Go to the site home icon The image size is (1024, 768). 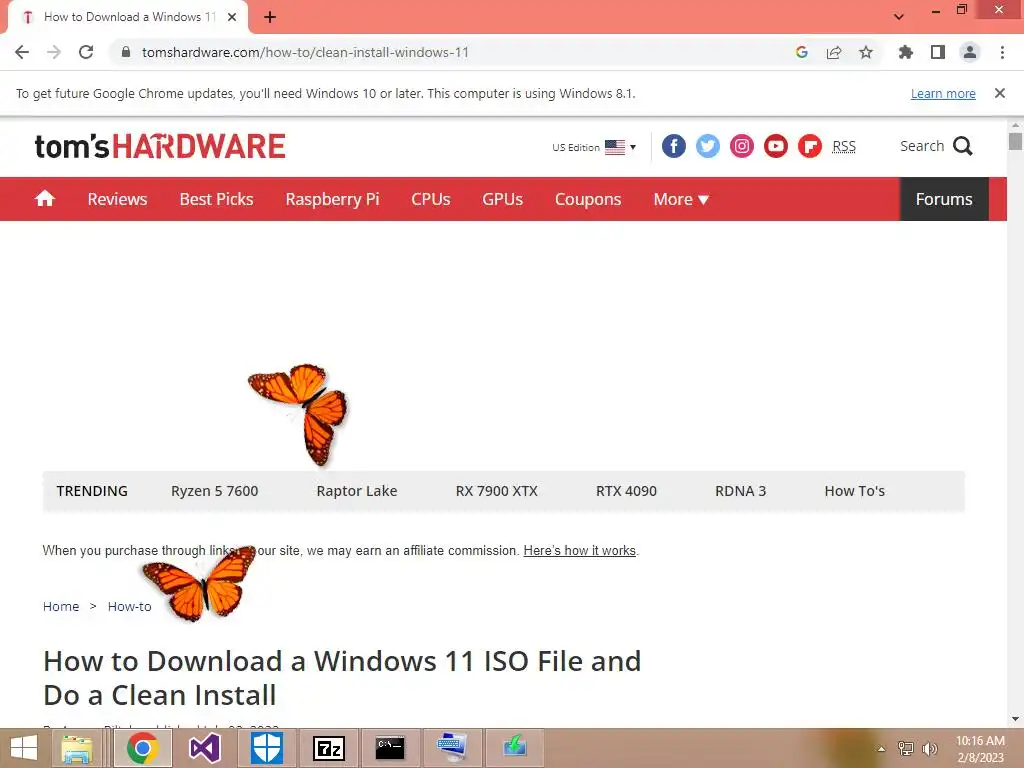tap(45, 199)
